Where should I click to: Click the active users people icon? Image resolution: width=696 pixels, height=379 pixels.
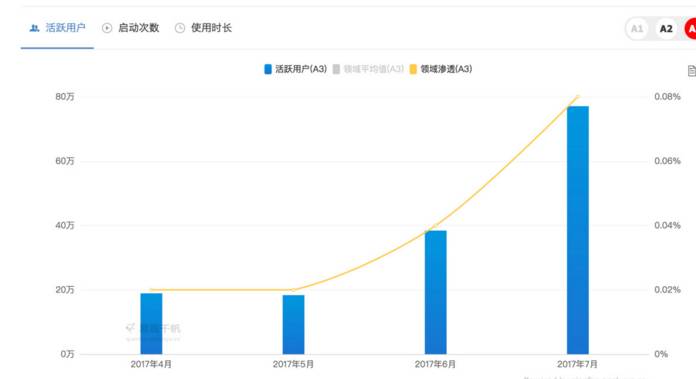point(34,28)
